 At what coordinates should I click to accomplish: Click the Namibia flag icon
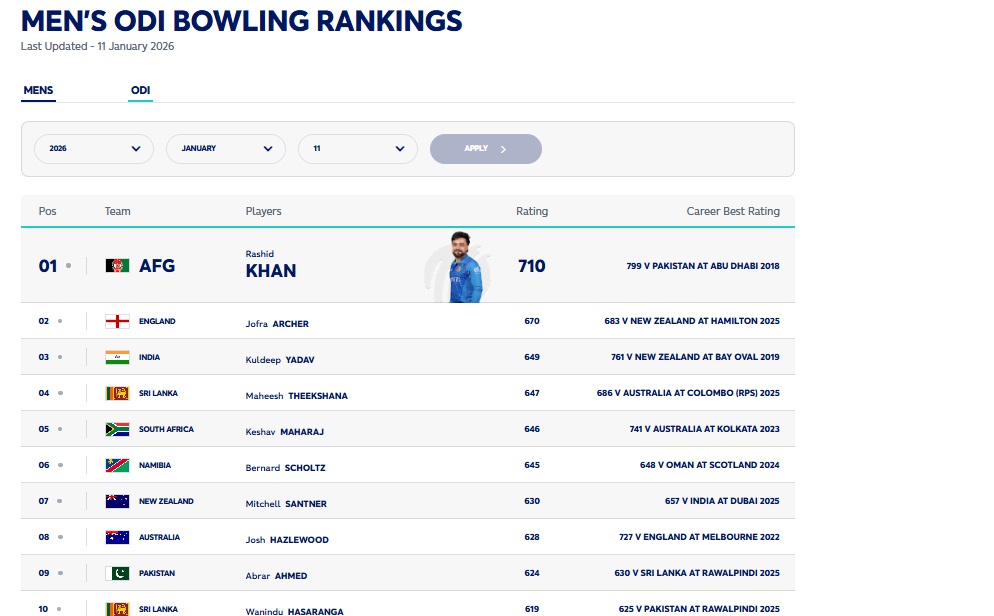117,465
